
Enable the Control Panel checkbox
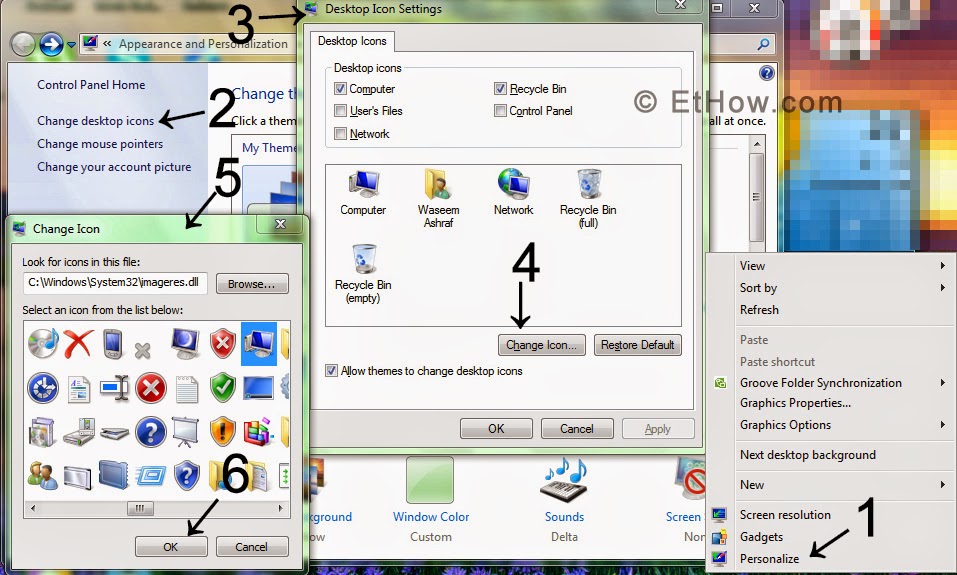(500, 111)
